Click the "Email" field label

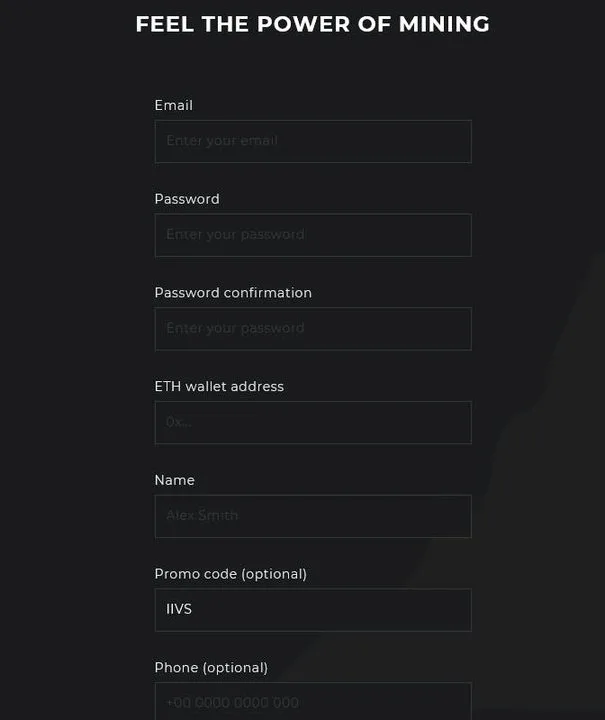click(x=174, y=105)
